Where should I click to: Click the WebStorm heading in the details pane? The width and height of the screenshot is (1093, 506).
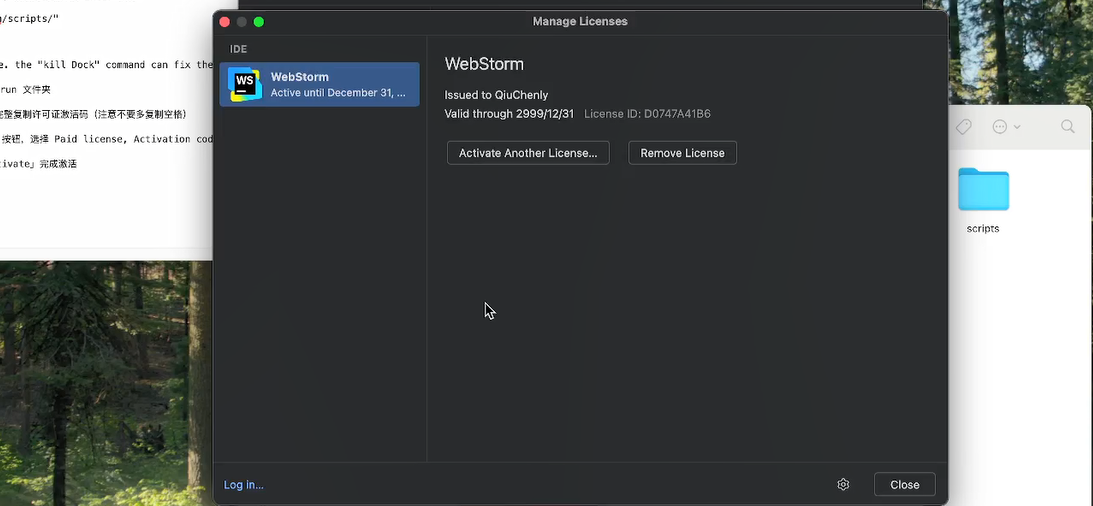(x=484, y=64)
